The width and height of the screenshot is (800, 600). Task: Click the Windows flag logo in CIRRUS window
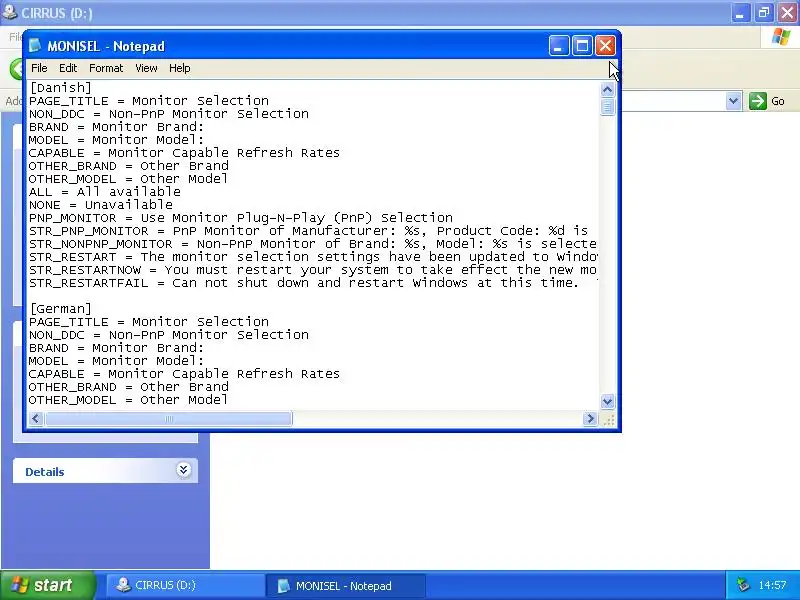coord(781,37)
